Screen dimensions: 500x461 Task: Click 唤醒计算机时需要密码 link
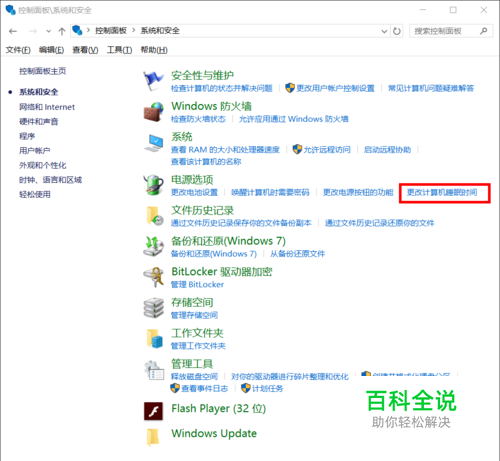click(x=270, y=192)
